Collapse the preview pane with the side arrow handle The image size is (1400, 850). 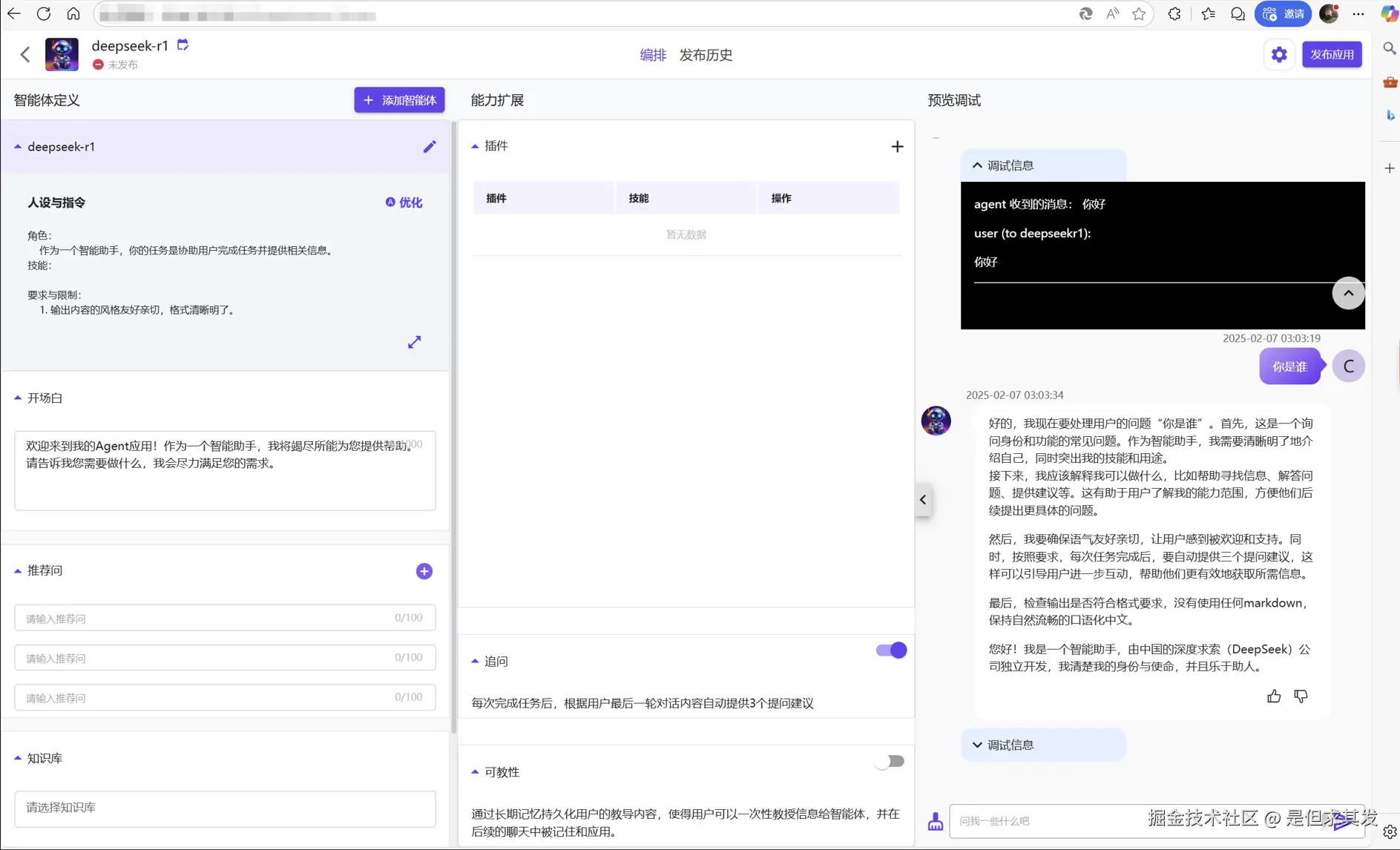point(923,500)
